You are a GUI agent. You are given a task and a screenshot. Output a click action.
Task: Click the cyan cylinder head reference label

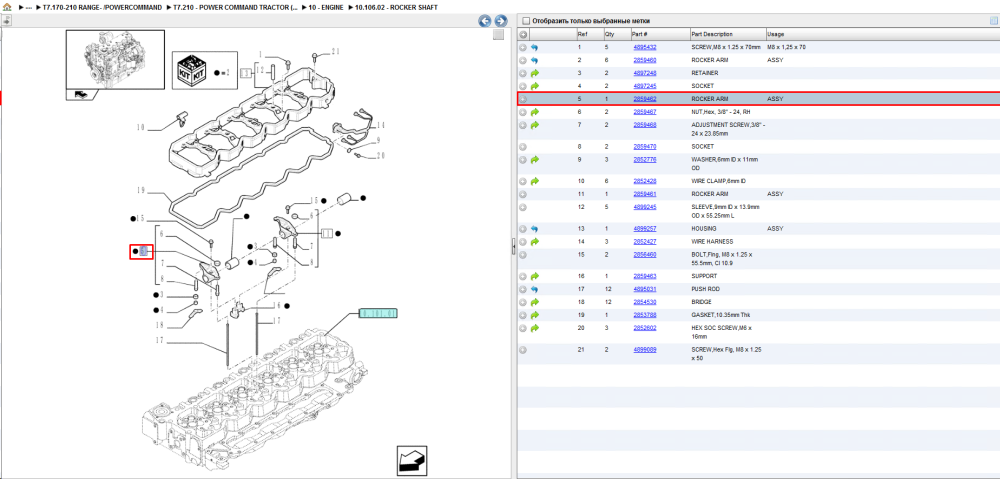(x=379, y=313)
